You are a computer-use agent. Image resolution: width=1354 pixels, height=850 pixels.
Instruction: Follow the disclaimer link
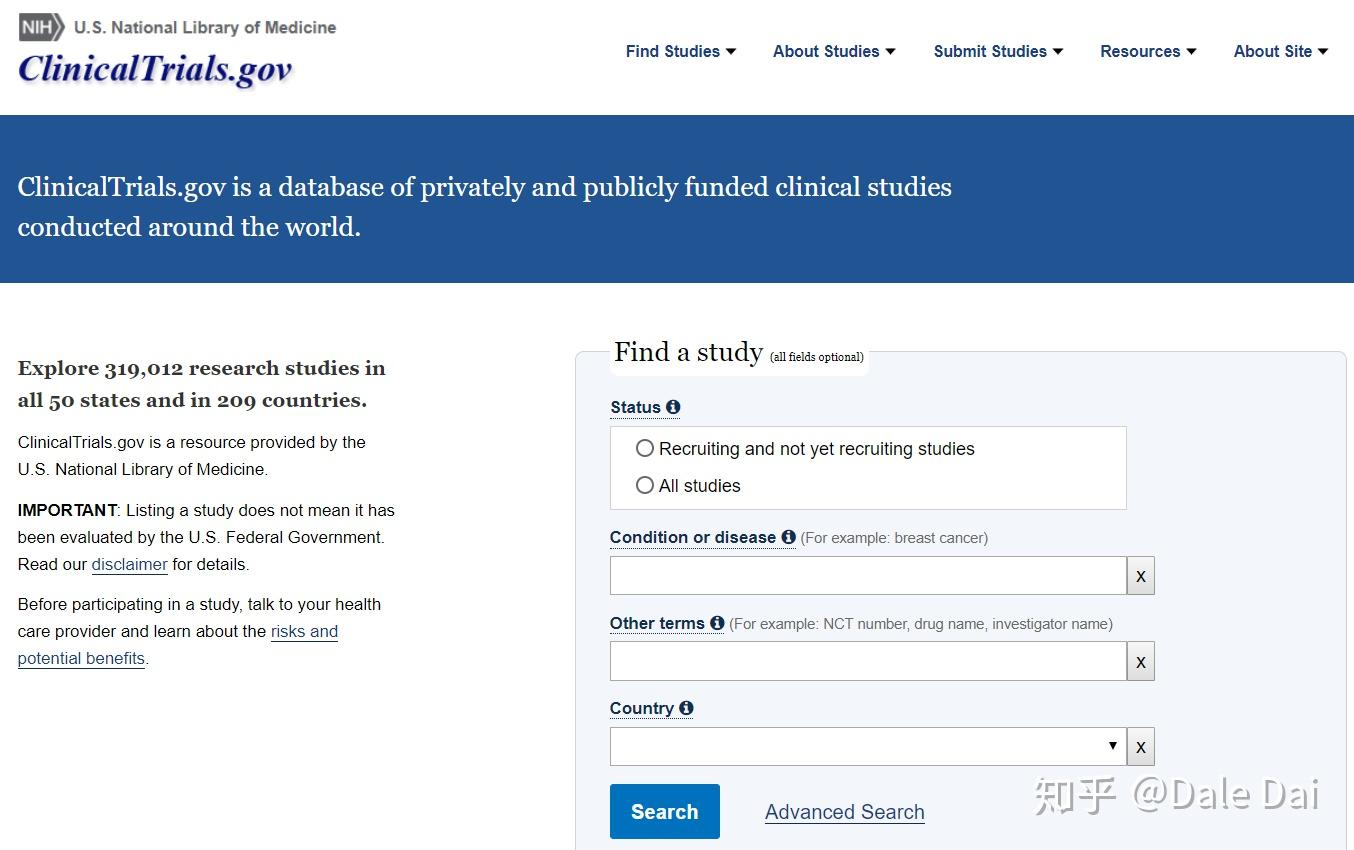click(129, 564)
